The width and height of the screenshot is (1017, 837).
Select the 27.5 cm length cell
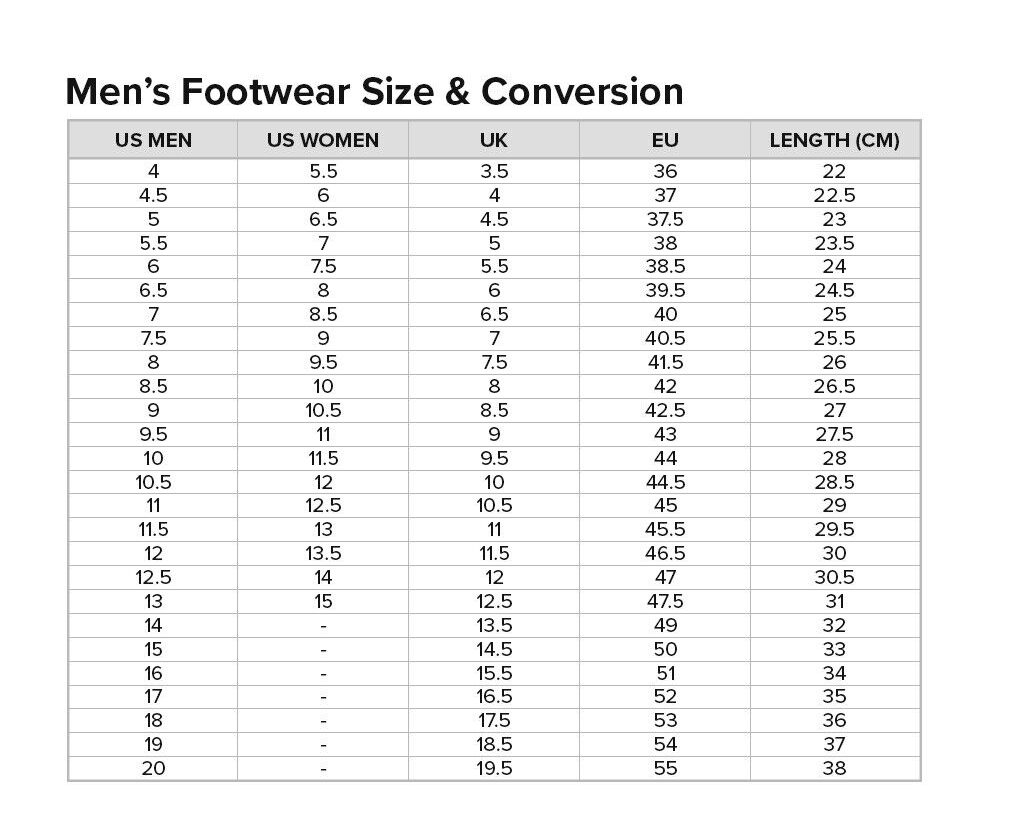point(834,434)
